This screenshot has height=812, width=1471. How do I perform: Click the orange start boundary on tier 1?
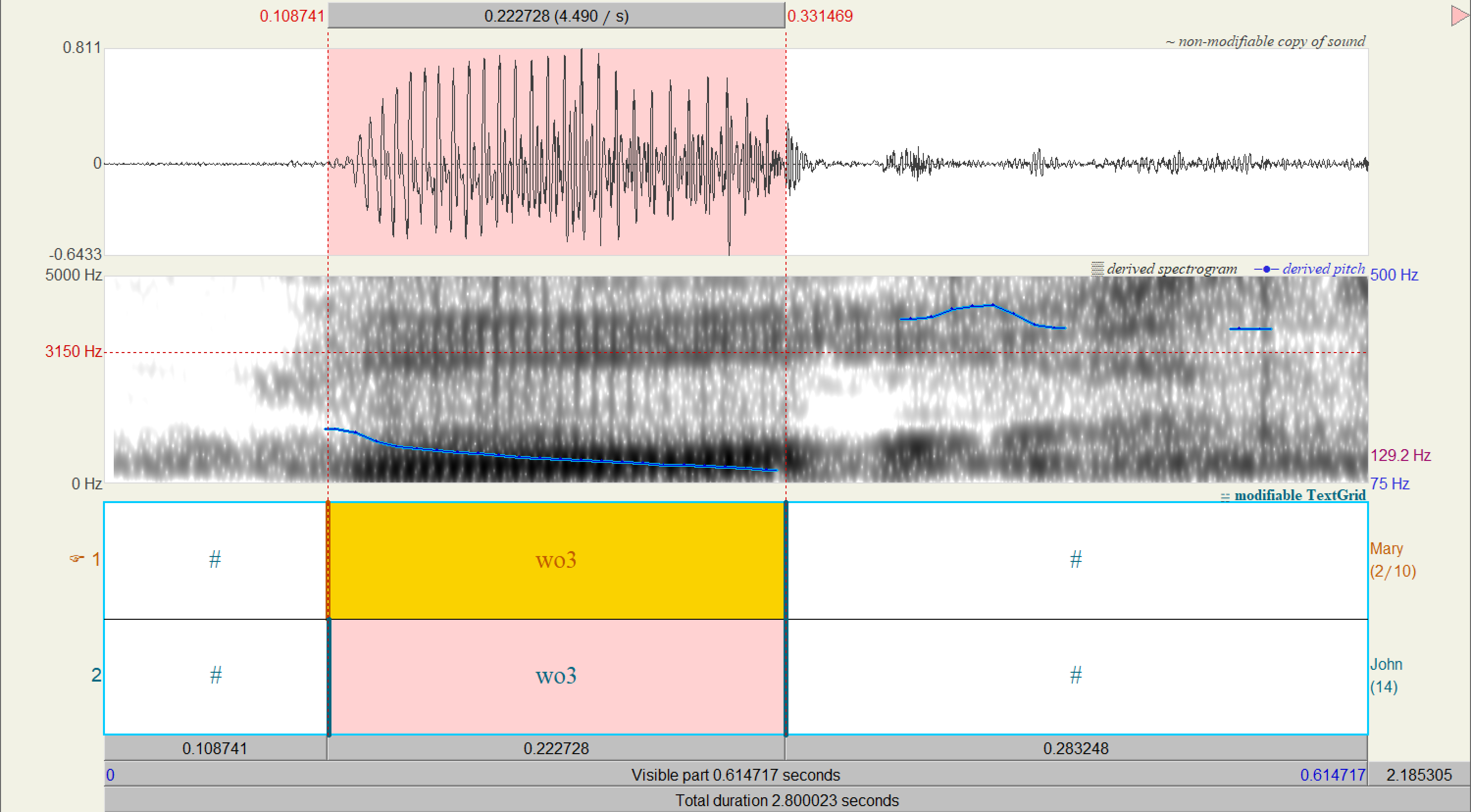(x=329, y=560)
